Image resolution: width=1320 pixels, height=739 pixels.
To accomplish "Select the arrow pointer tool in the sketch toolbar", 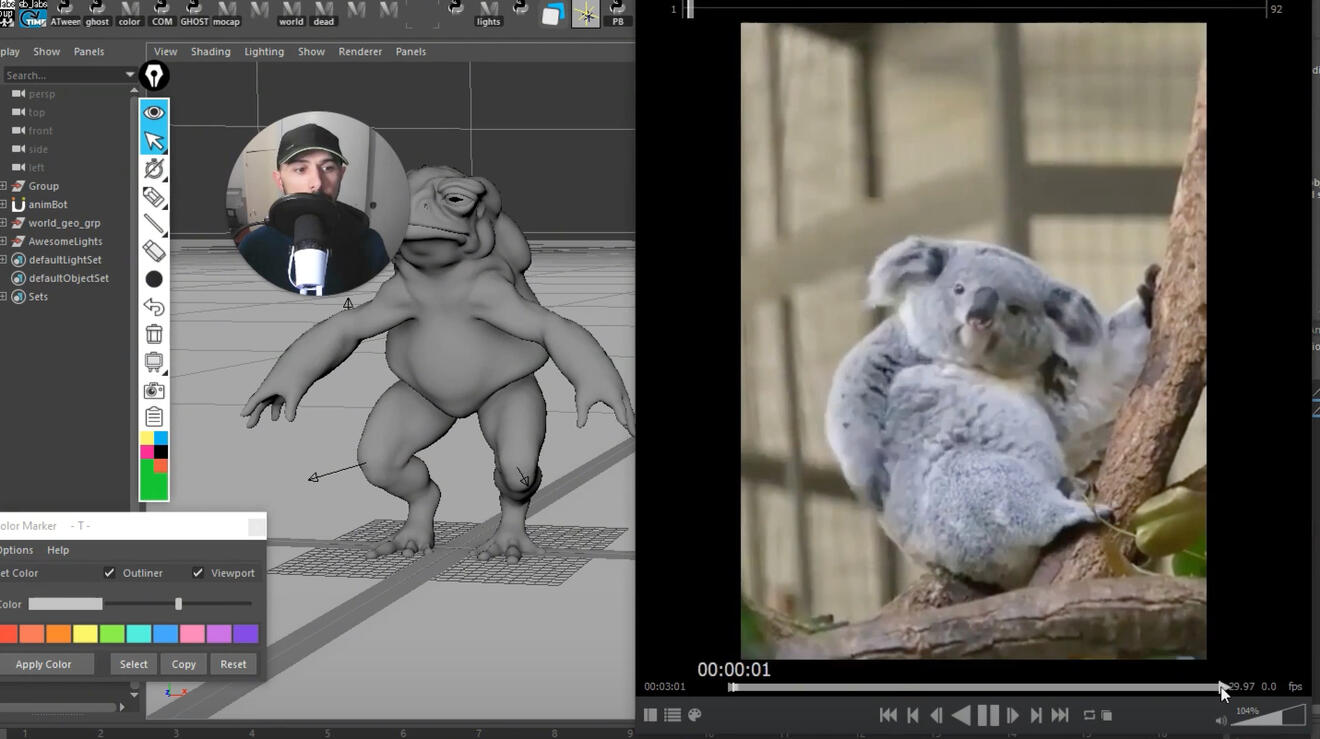I will click(x=154, y=141).
